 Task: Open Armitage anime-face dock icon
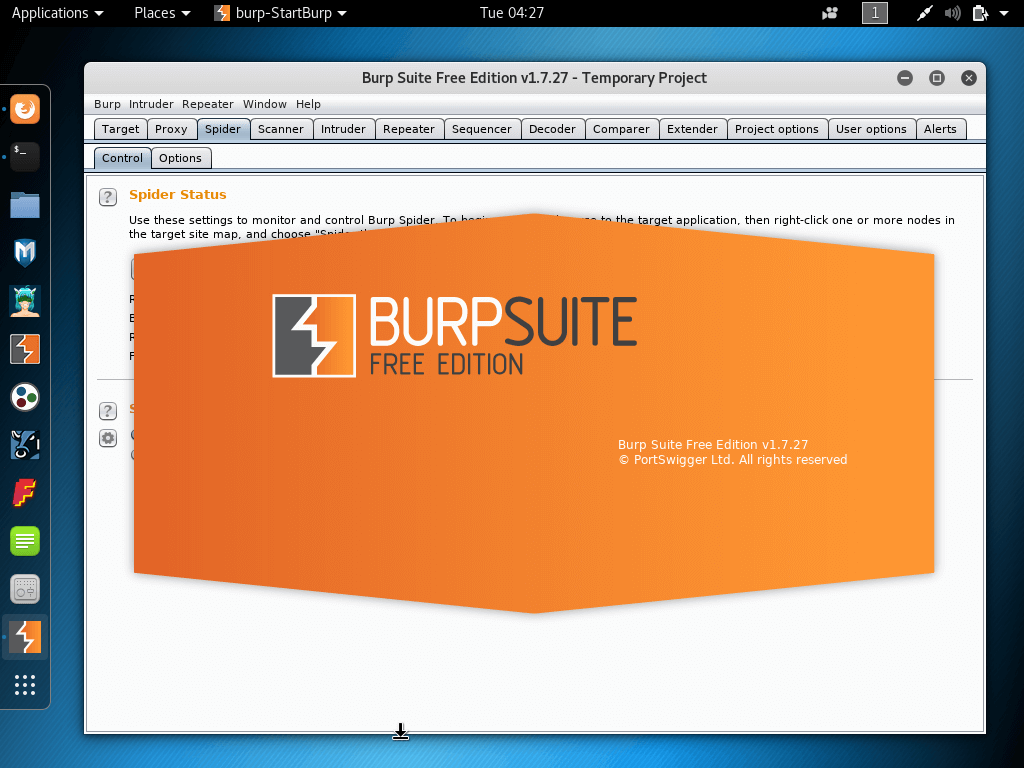click(25, 301)
